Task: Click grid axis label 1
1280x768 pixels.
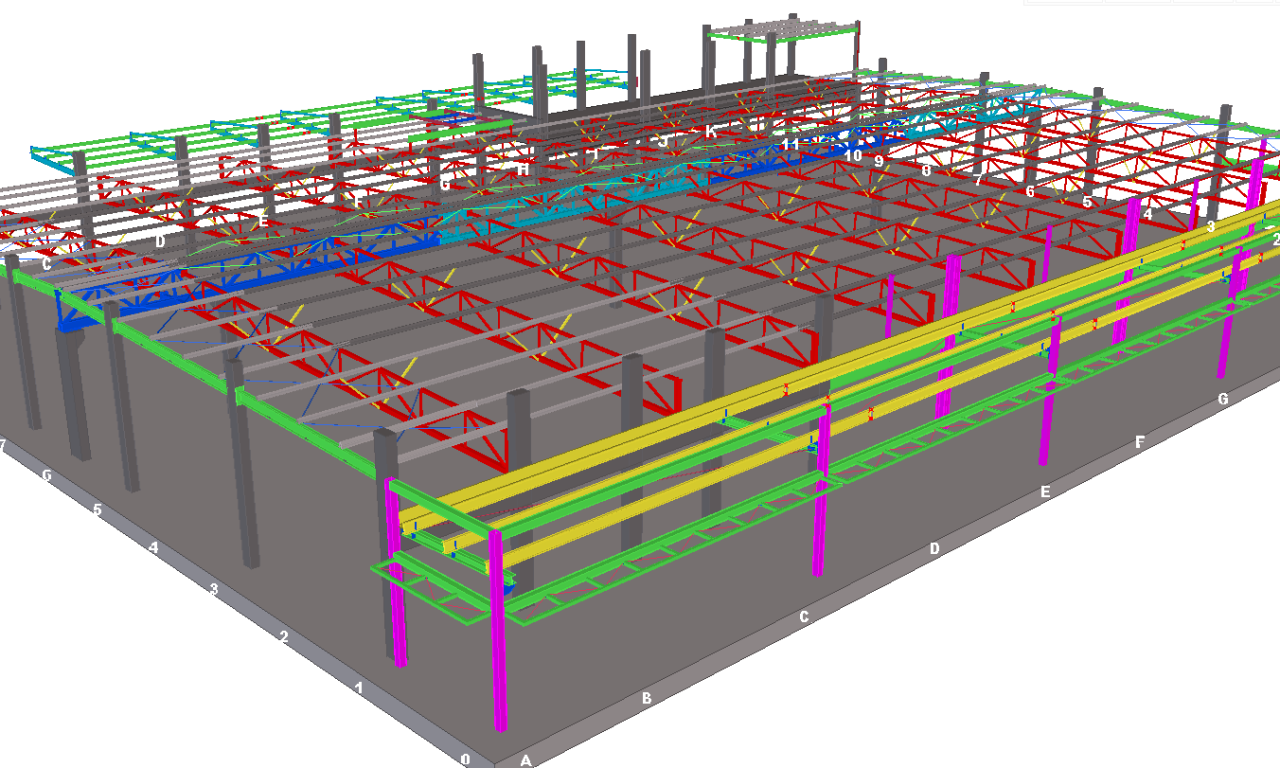Action: click(359, 687)
